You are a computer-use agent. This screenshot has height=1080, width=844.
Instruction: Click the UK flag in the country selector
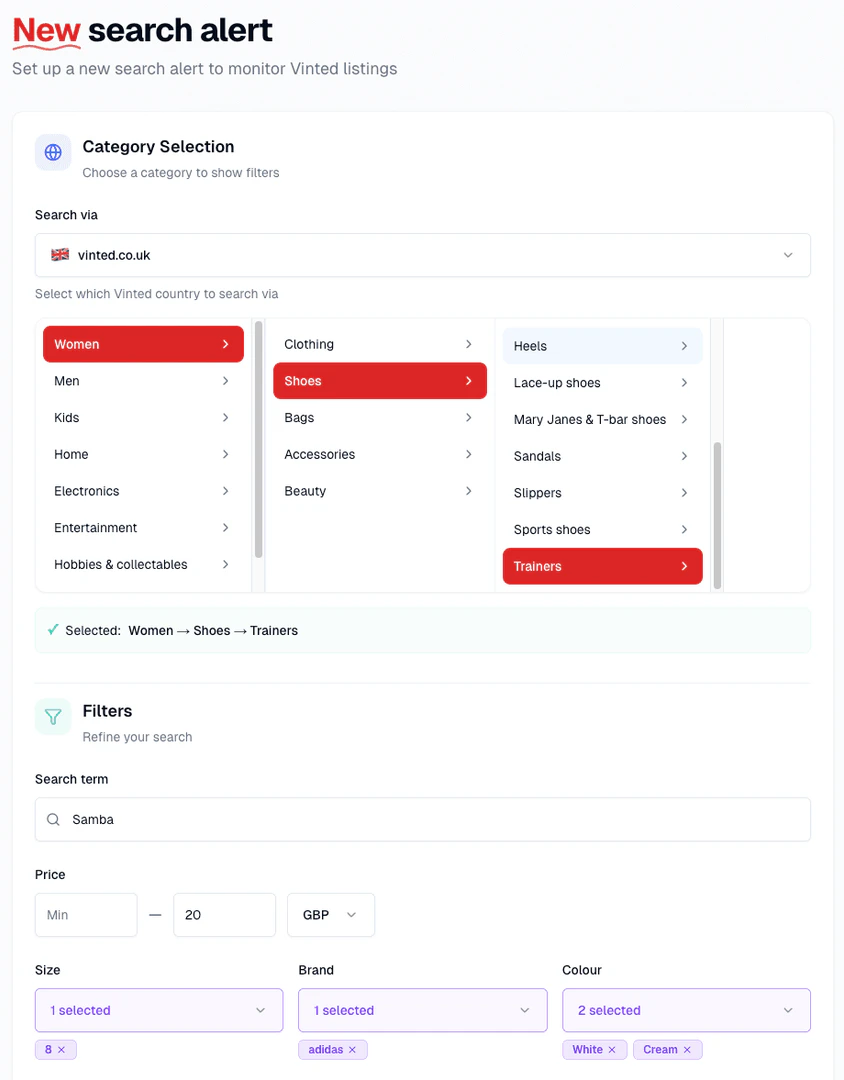click(x=59, y=255)
